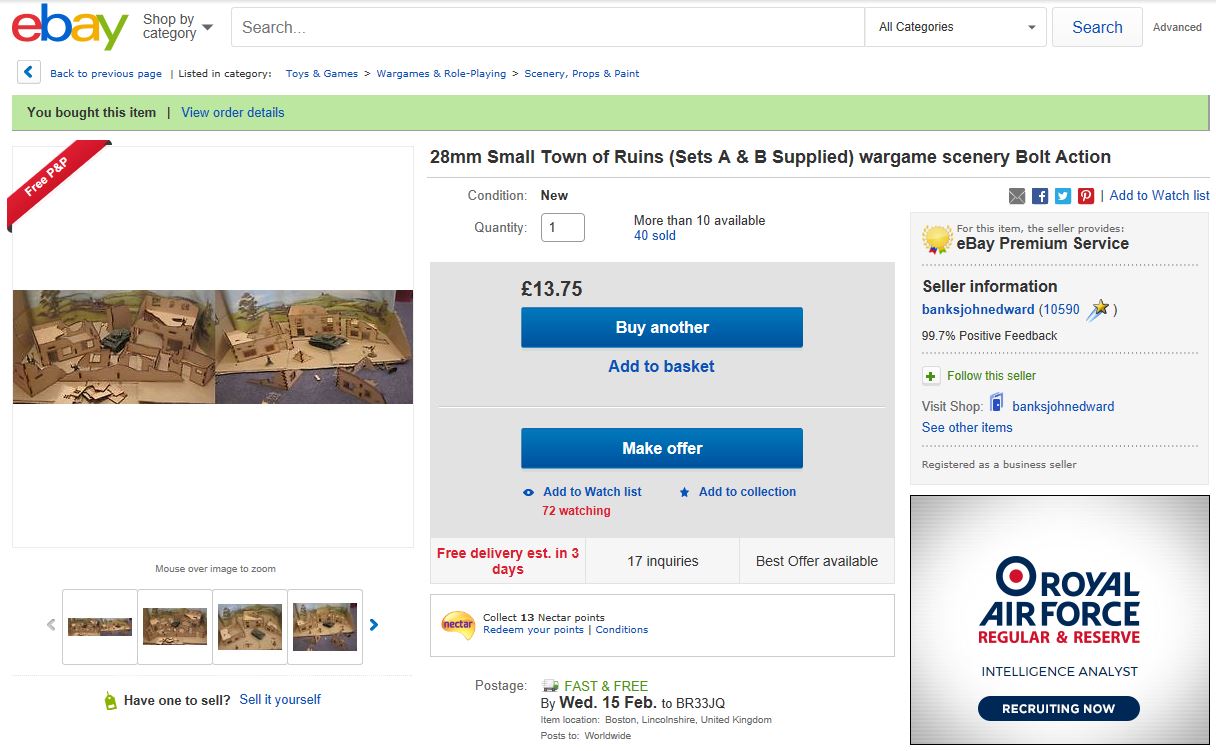Click the main search box
Viewport: 1216px width, 751px height.
click(547, 27)
